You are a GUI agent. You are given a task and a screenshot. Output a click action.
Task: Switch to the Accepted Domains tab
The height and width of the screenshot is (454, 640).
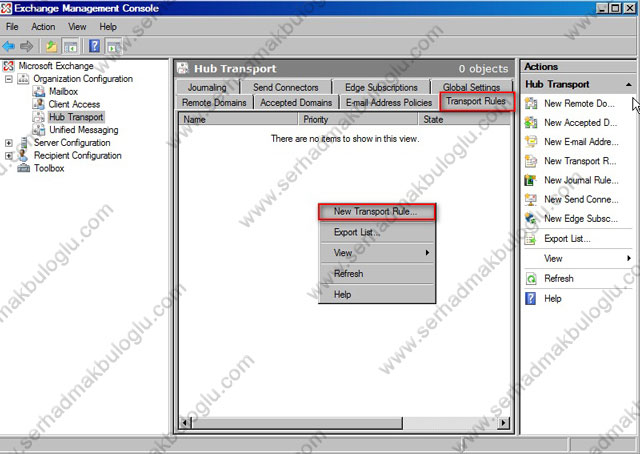296,102
